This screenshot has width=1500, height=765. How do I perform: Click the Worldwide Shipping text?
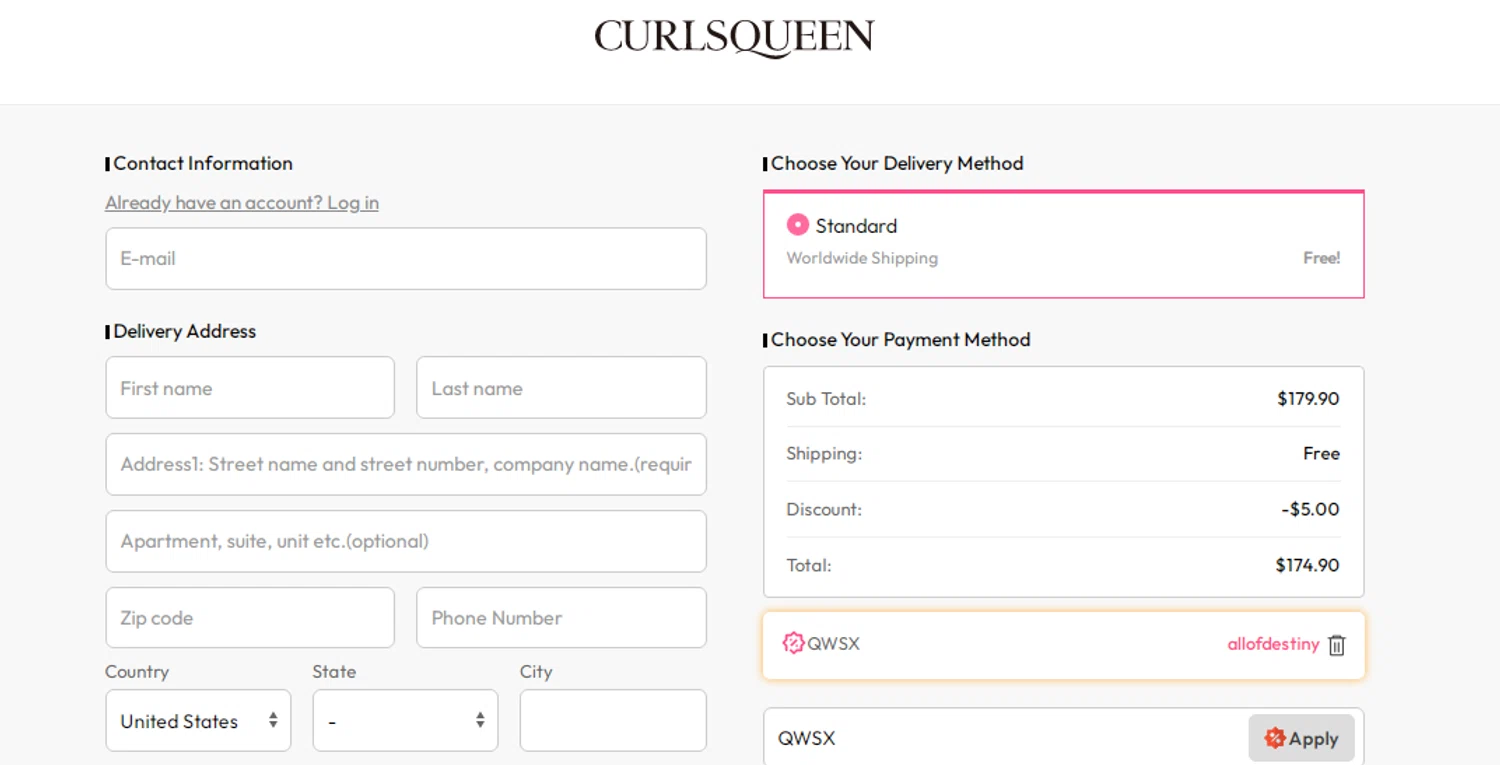[862, 258]
